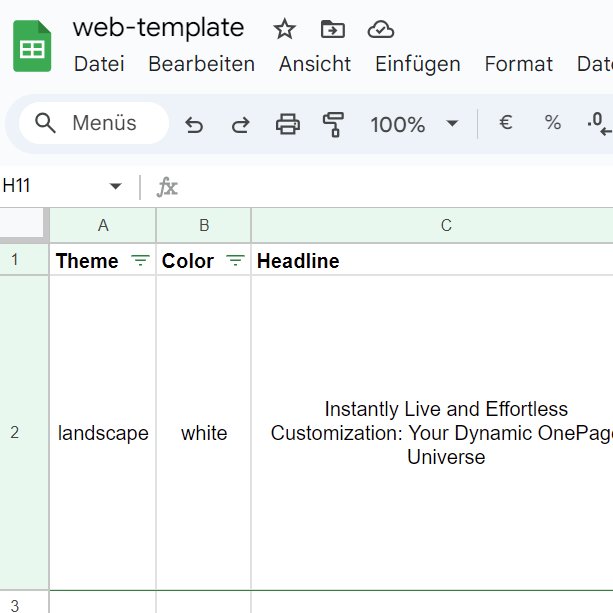
Task: Star the web-template document
Action: pos(284,29)
